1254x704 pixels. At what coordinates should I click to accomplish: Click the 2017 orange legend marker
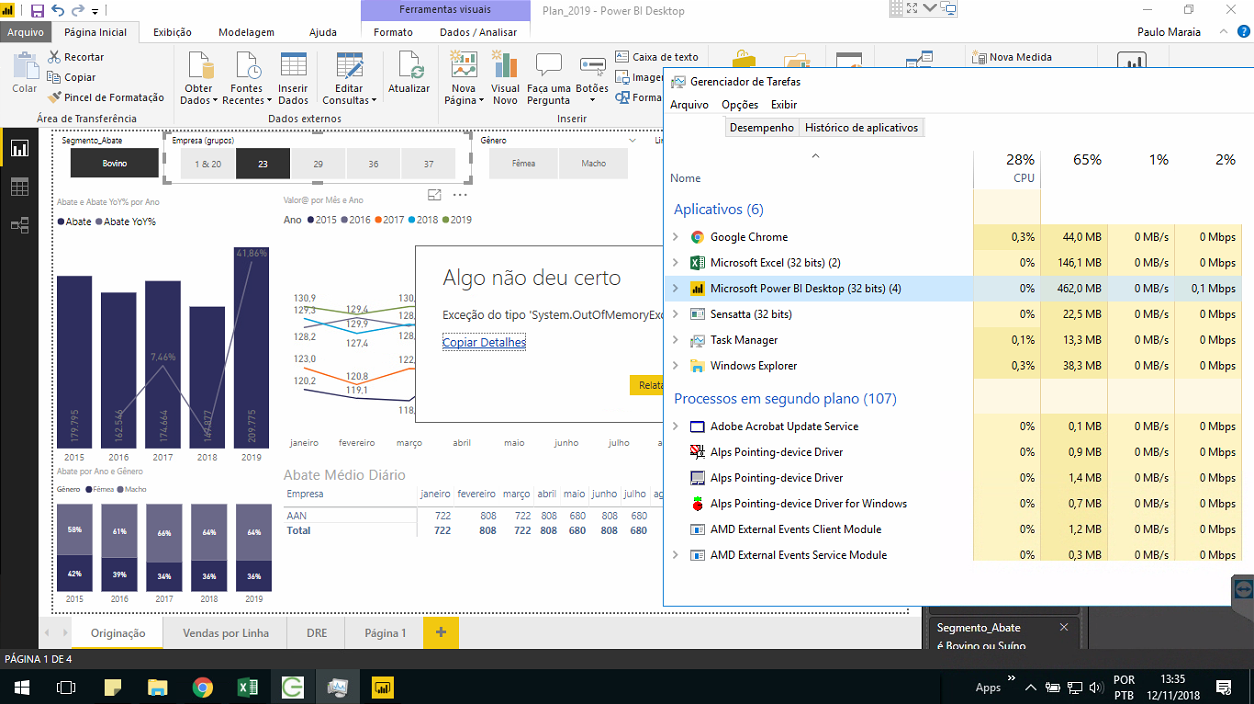coord(379,220)
